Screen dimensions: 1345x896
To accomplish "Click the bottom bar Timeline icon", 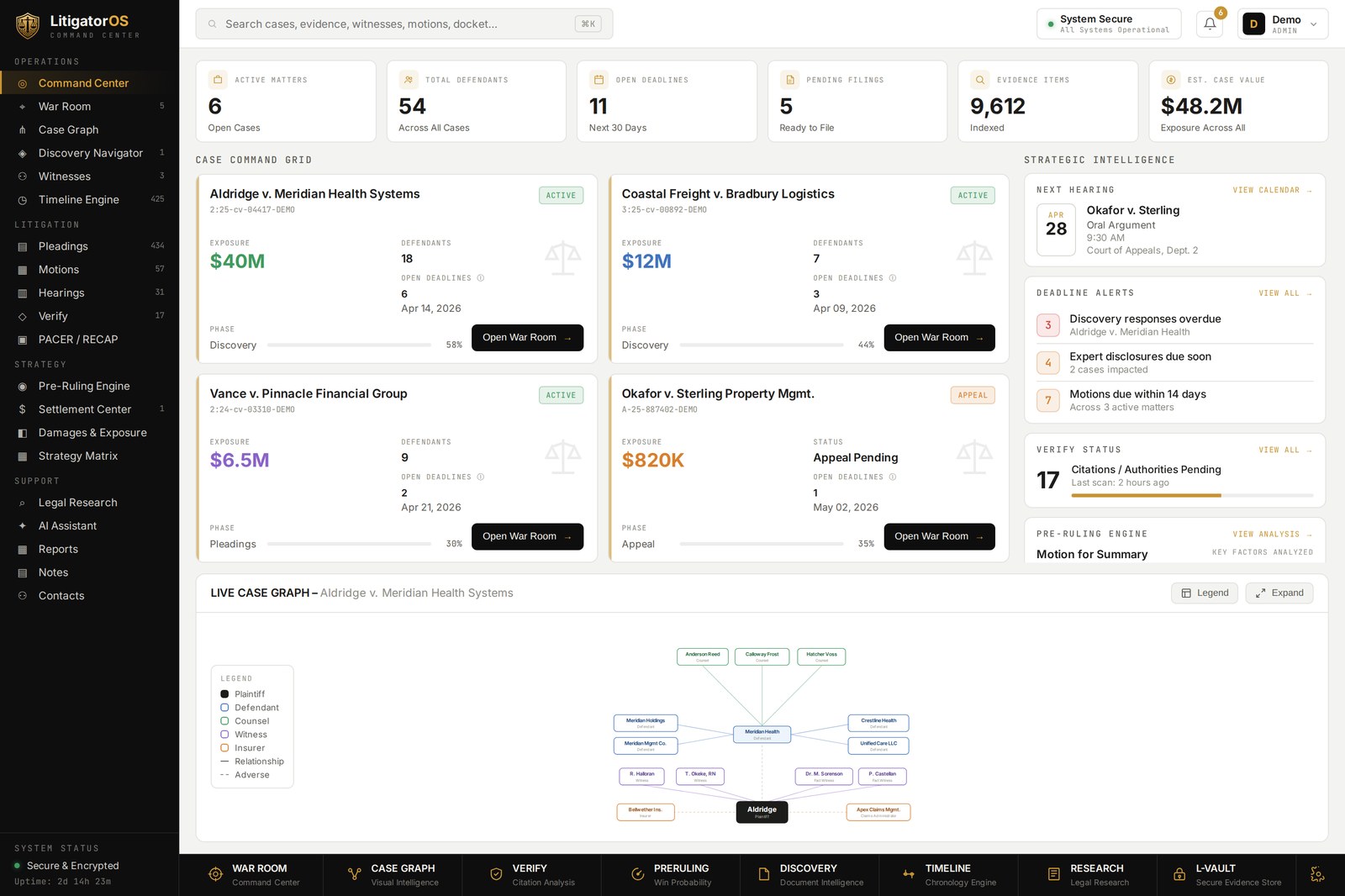I will click(x=909, y=874).
